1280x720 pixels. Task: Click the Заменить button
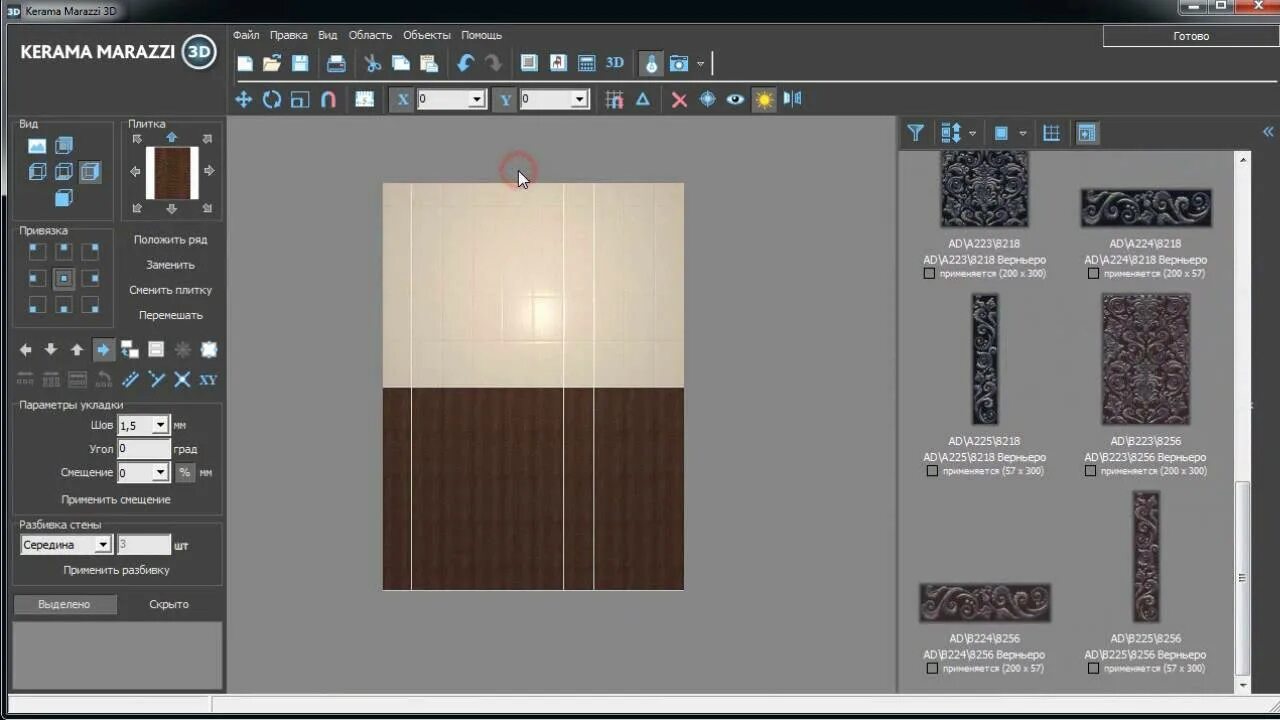(170, 265)
